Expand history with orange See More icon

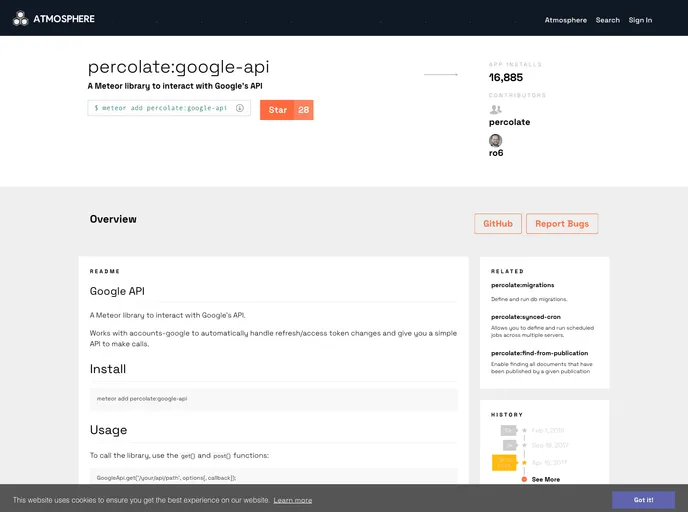[x=524, y=479]
